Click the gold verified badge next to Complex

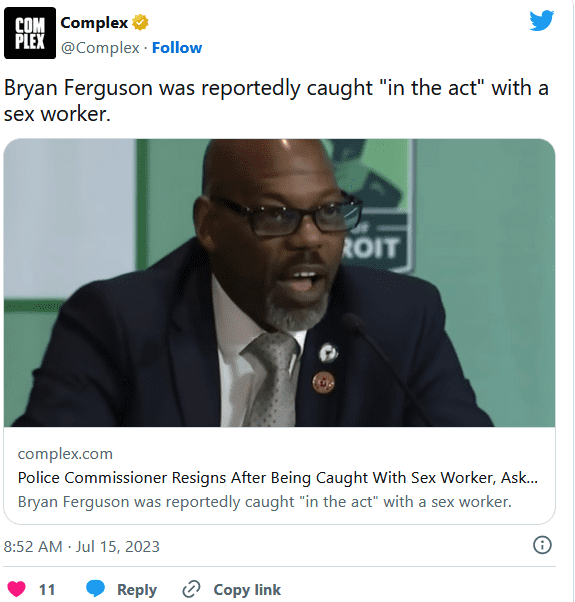click(x=140, y=23)
